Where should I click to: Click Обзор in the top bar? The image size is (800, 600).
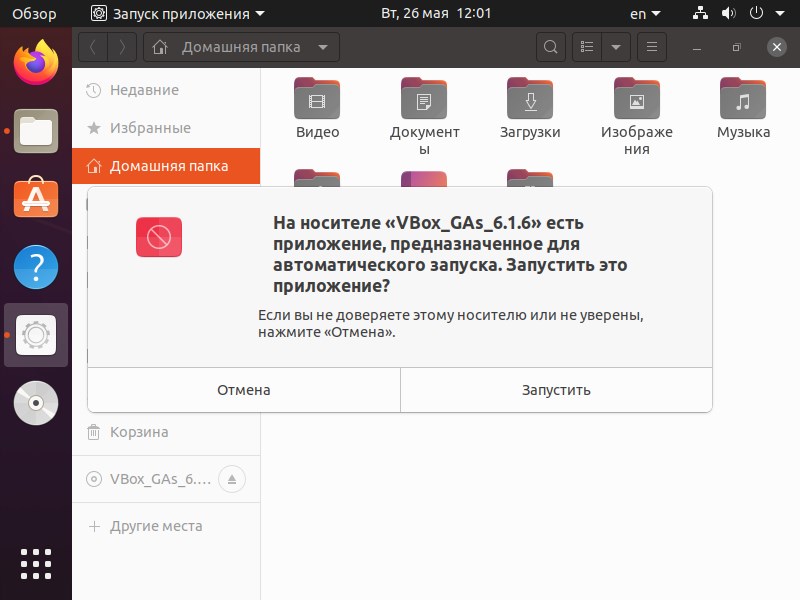pos(34,14)
